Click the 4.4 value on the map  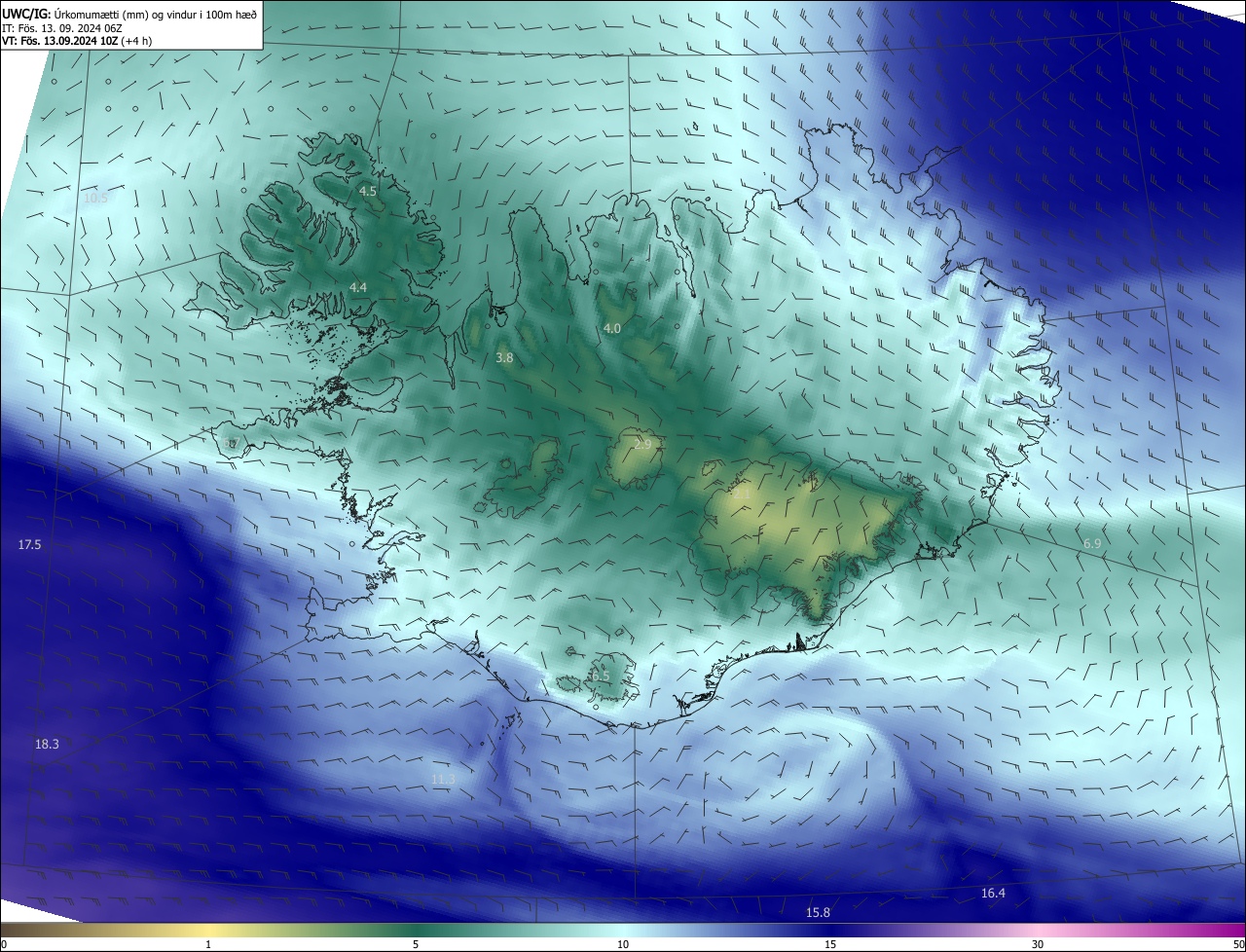point(358,287)
